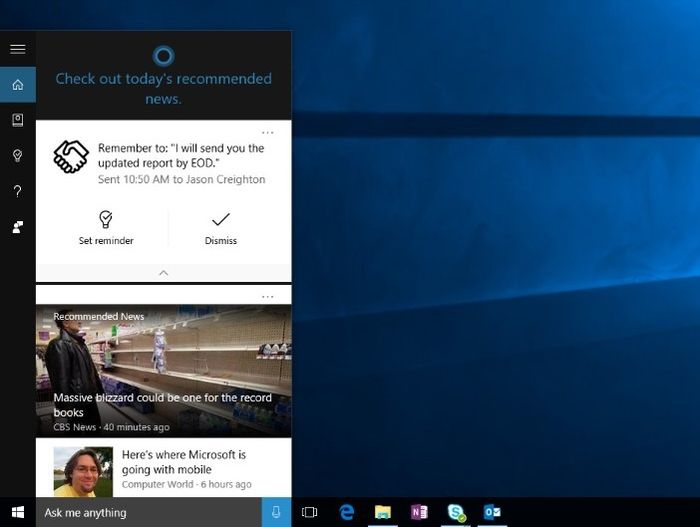700x527 pixels.
Task: Open Task View from the taskbar
Action: pyautogui.click(x=310, y=512)
